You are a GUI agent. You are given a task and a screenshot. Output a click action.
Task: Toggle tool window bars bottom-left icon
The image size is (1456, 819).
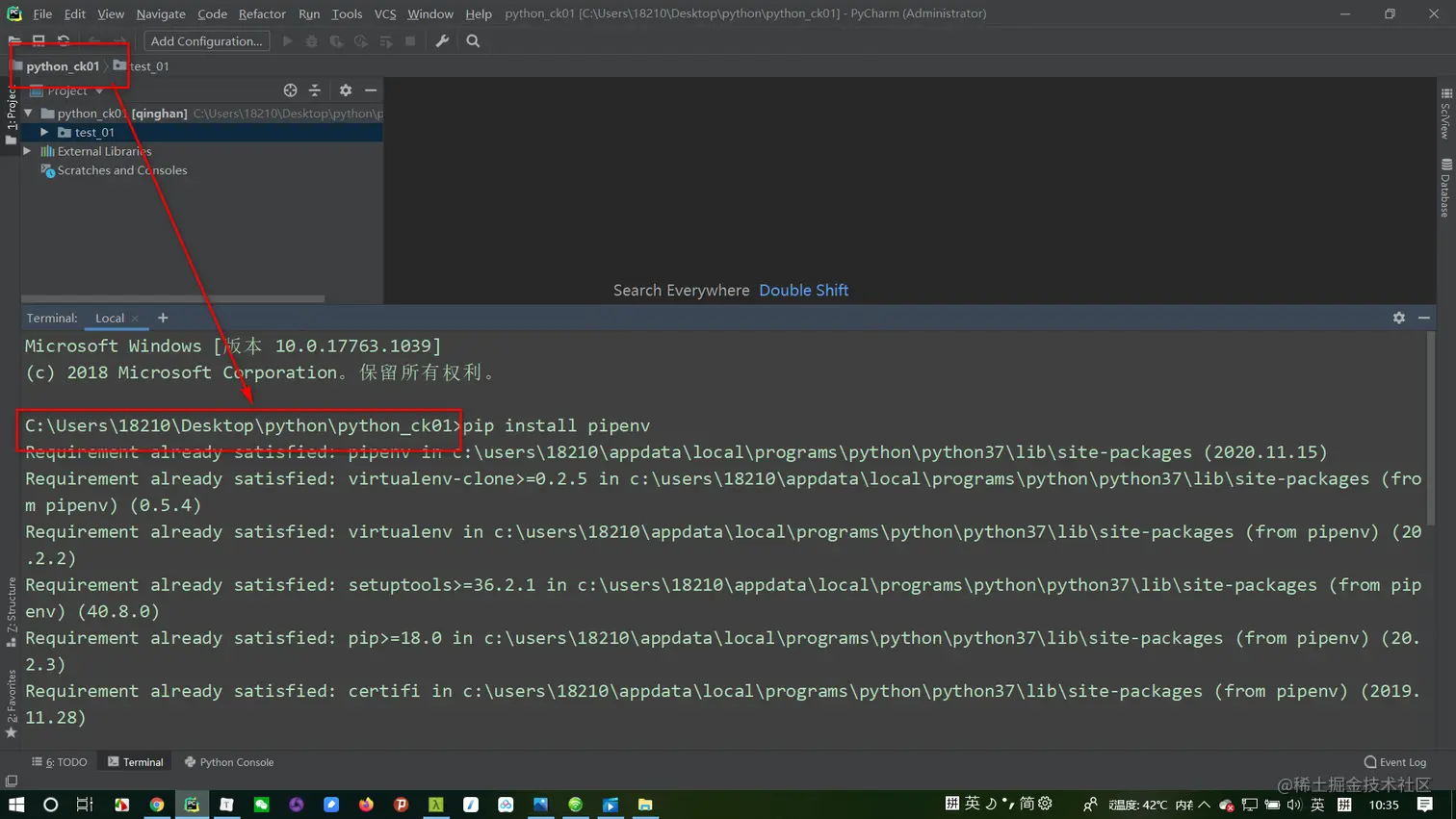coord(11,781)
